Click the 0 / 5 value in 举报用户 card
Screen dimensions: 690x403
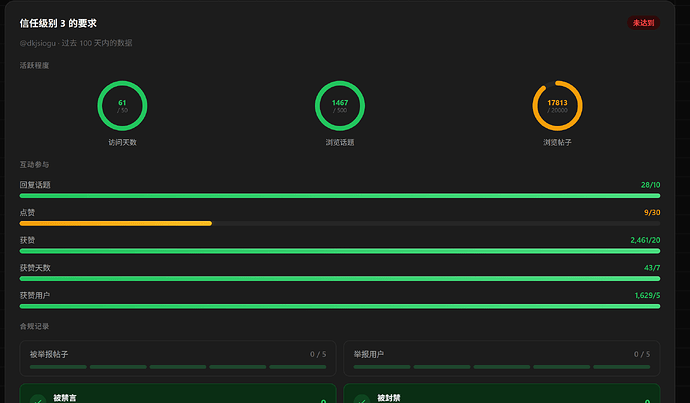coord(642,354)
